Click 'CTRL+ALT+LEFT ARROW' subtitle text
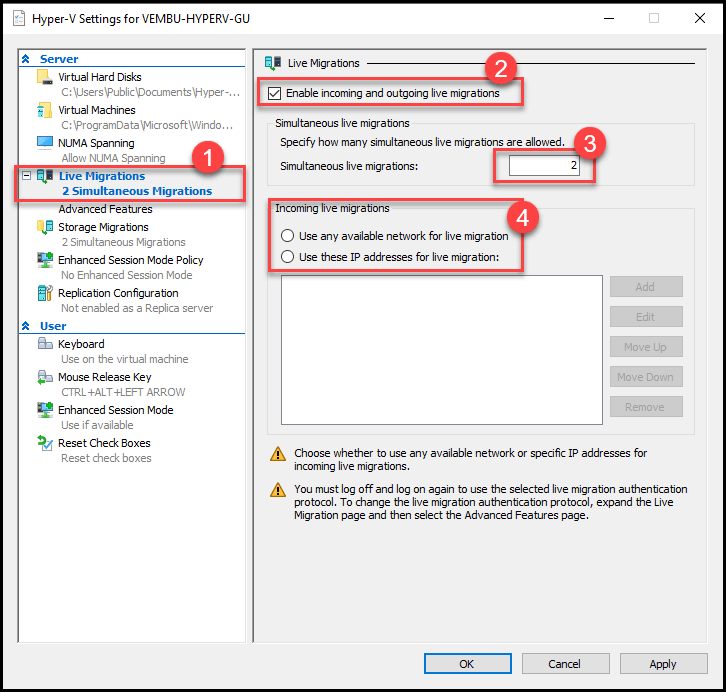 123,393
